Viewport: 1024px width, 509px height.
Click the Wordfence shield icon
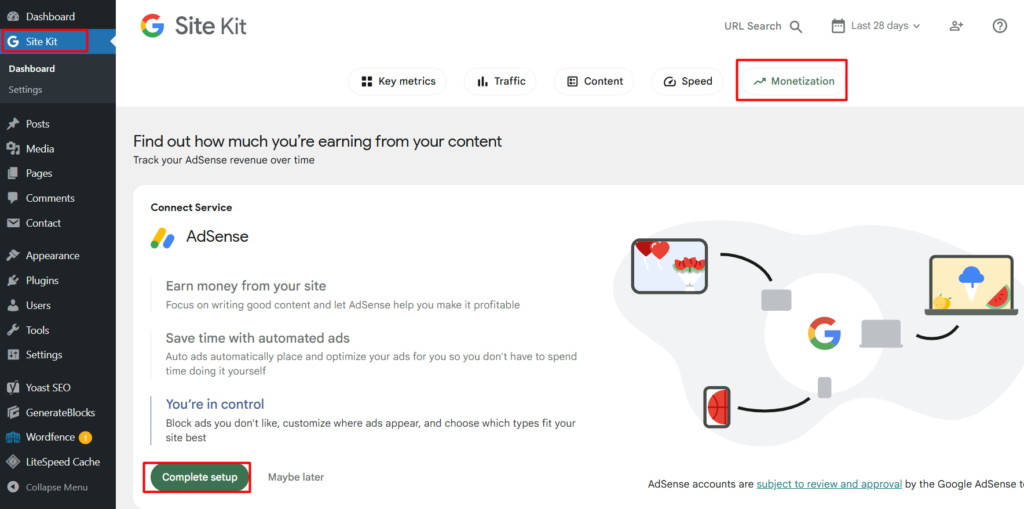(x=13, y=437)
